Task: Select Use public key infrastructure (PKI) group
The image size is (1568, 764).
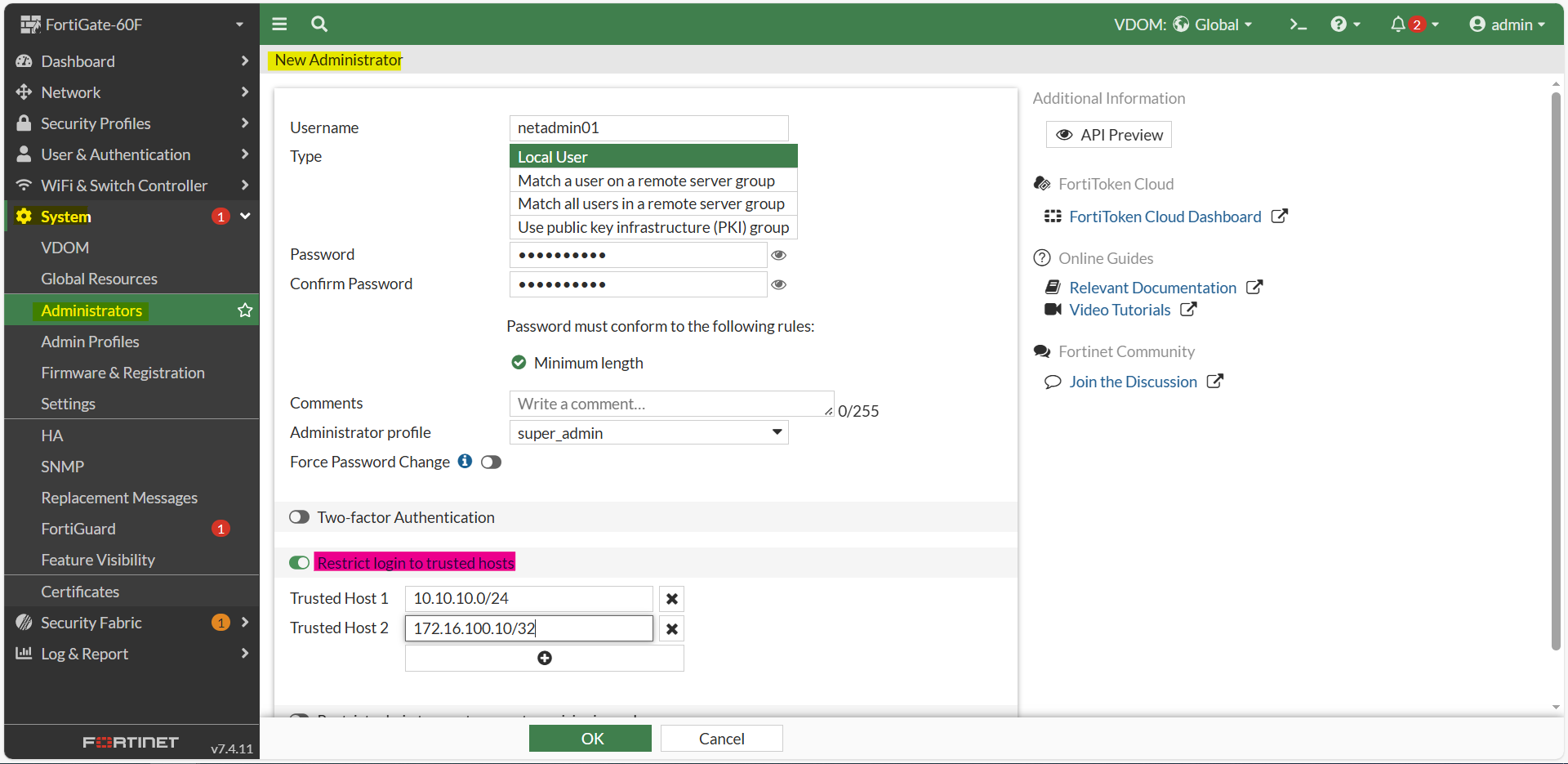Action: 653,227
